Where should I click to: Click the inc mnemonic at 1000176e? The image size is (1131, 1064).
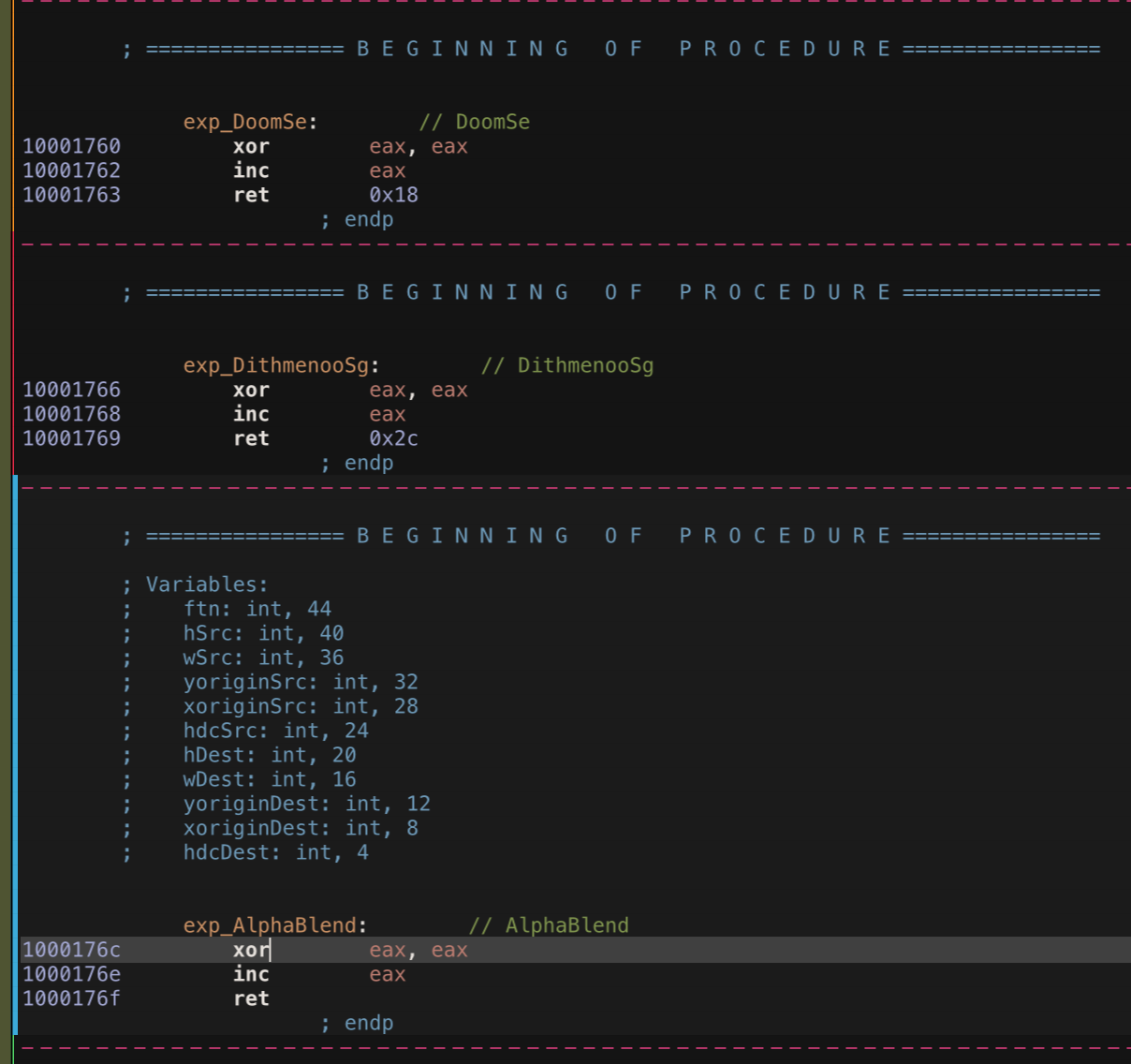[x=251, y=974]
